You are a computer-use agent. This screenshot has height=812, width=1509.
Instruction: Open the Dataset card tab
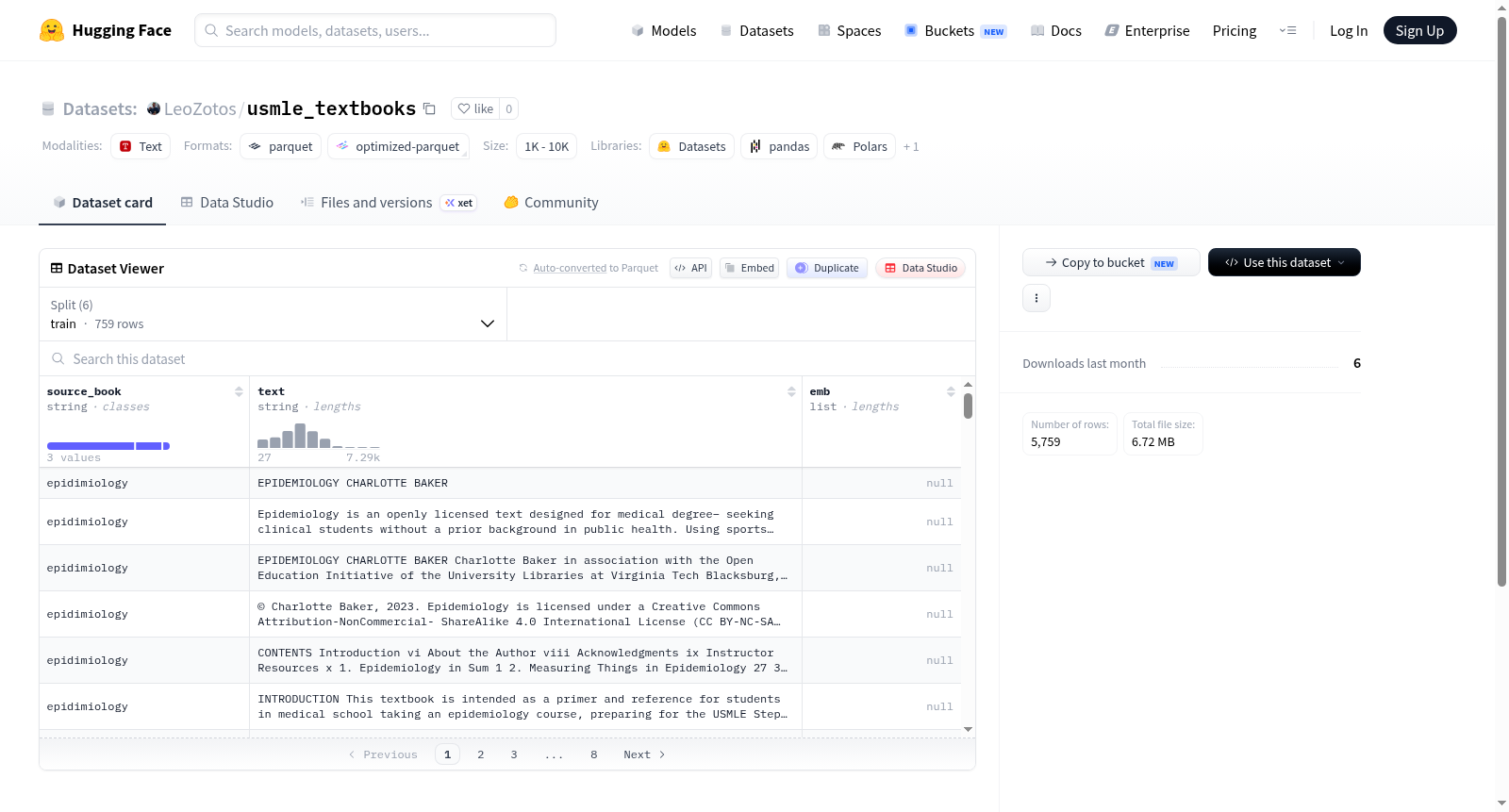pos(103,203)
